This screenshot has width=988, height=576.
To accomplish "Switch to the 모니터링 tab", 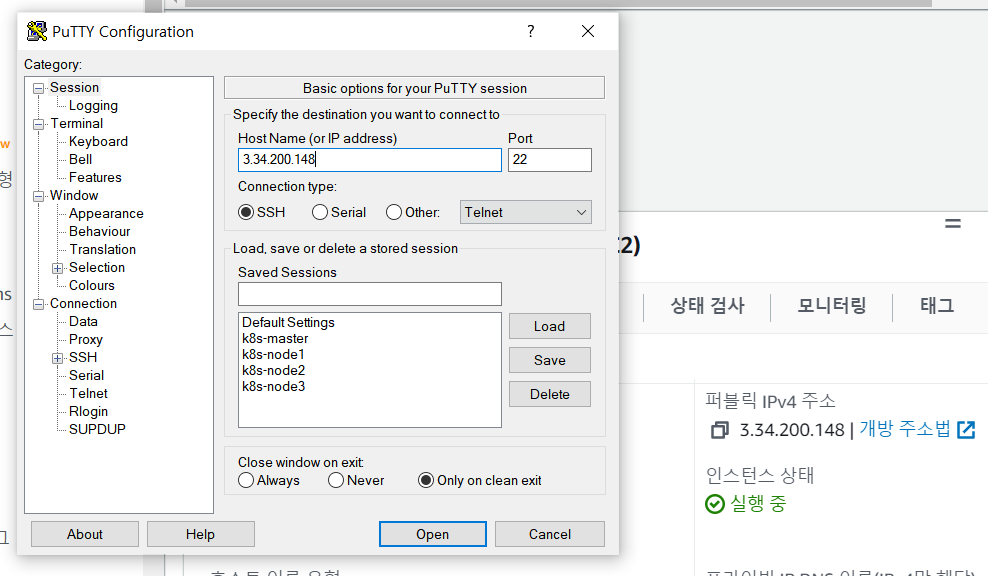I will point(832,306).
